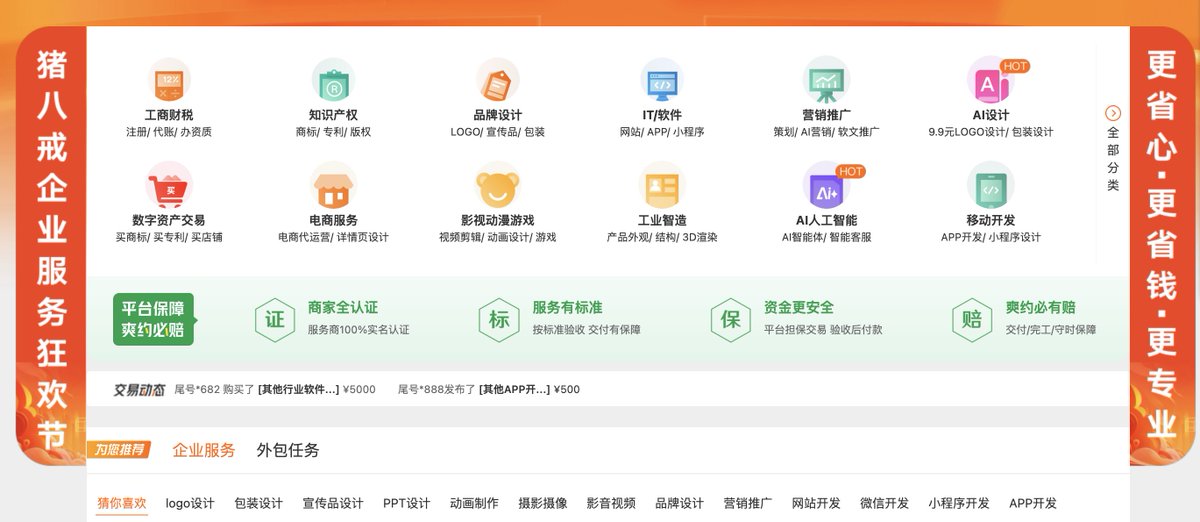Open AI营销 link under 营销推广
This screenshot has width=1200, height=522.
click(x=817, y=132)
